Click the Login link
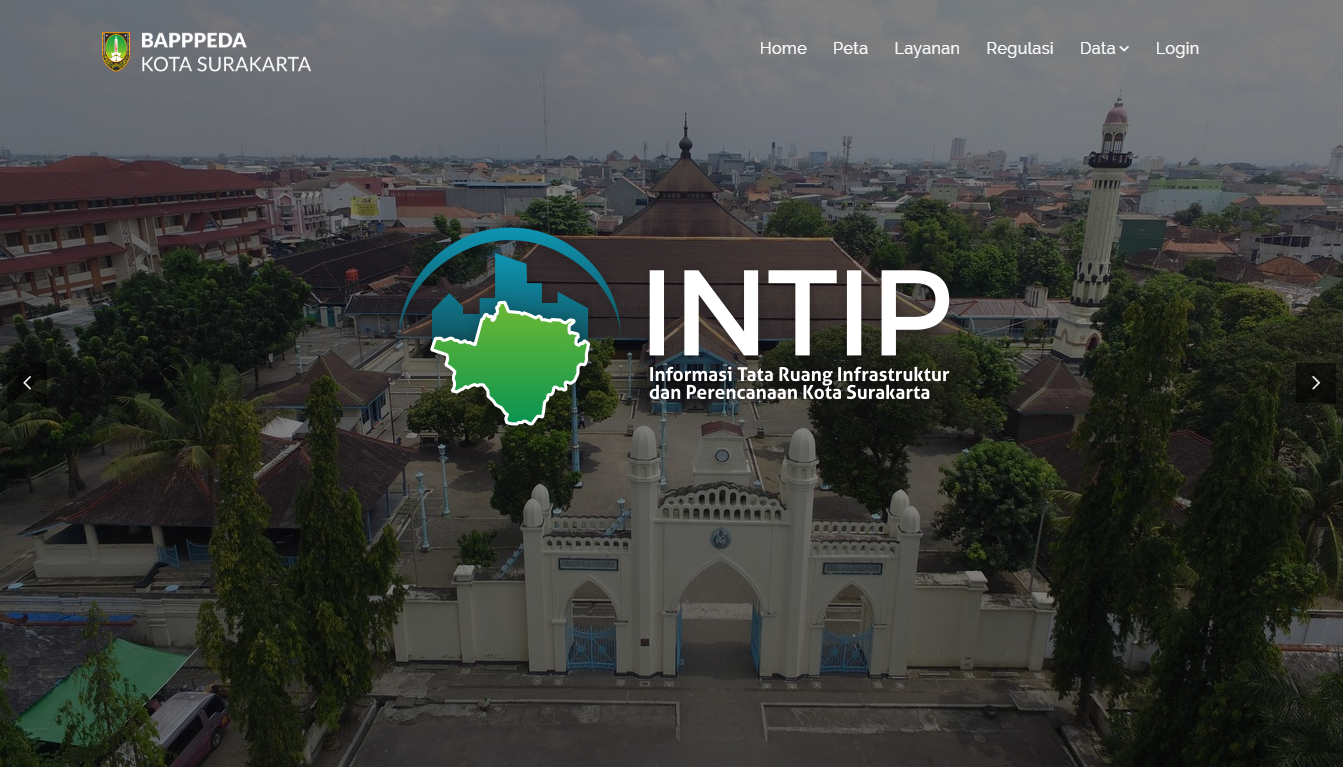1343x767 pixels. [x=1177, y=48]
